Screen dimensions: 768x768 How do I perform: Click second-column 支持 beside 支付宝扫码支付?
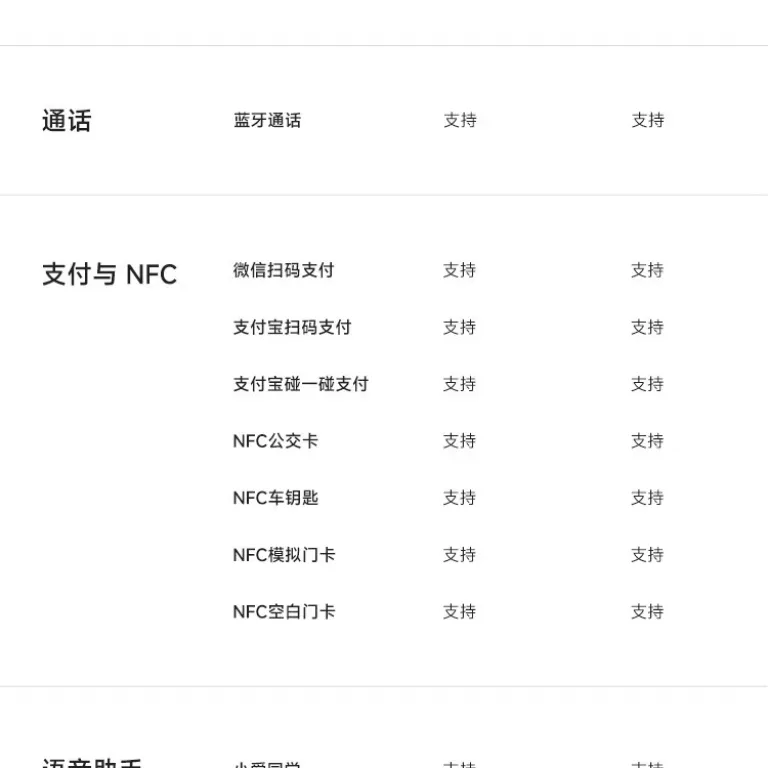pyautogui.click(x=647, y=327)
